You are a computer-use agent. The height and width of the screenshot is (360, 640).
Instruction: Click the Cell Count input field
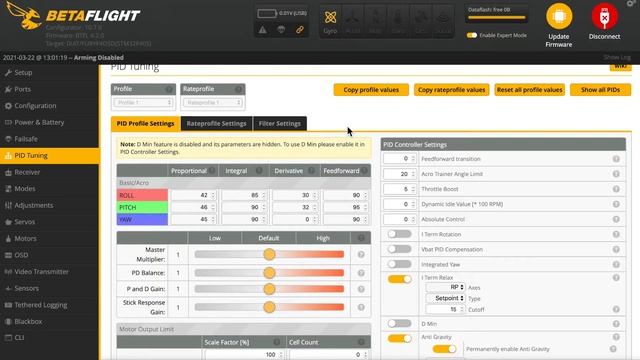click(328, 355)
